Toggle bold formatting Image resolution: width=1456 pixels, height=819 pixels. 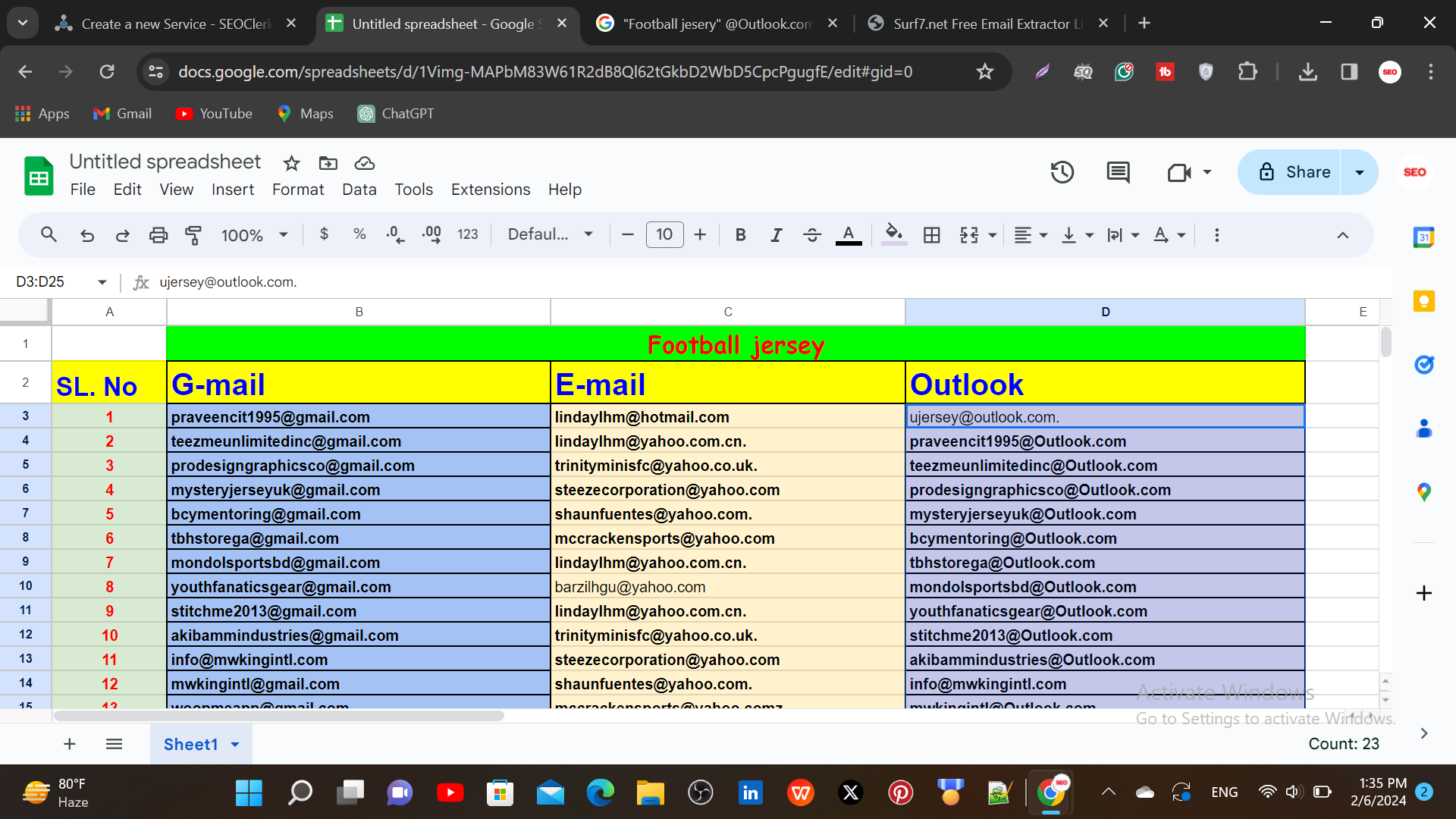click(x=740, y=235)
